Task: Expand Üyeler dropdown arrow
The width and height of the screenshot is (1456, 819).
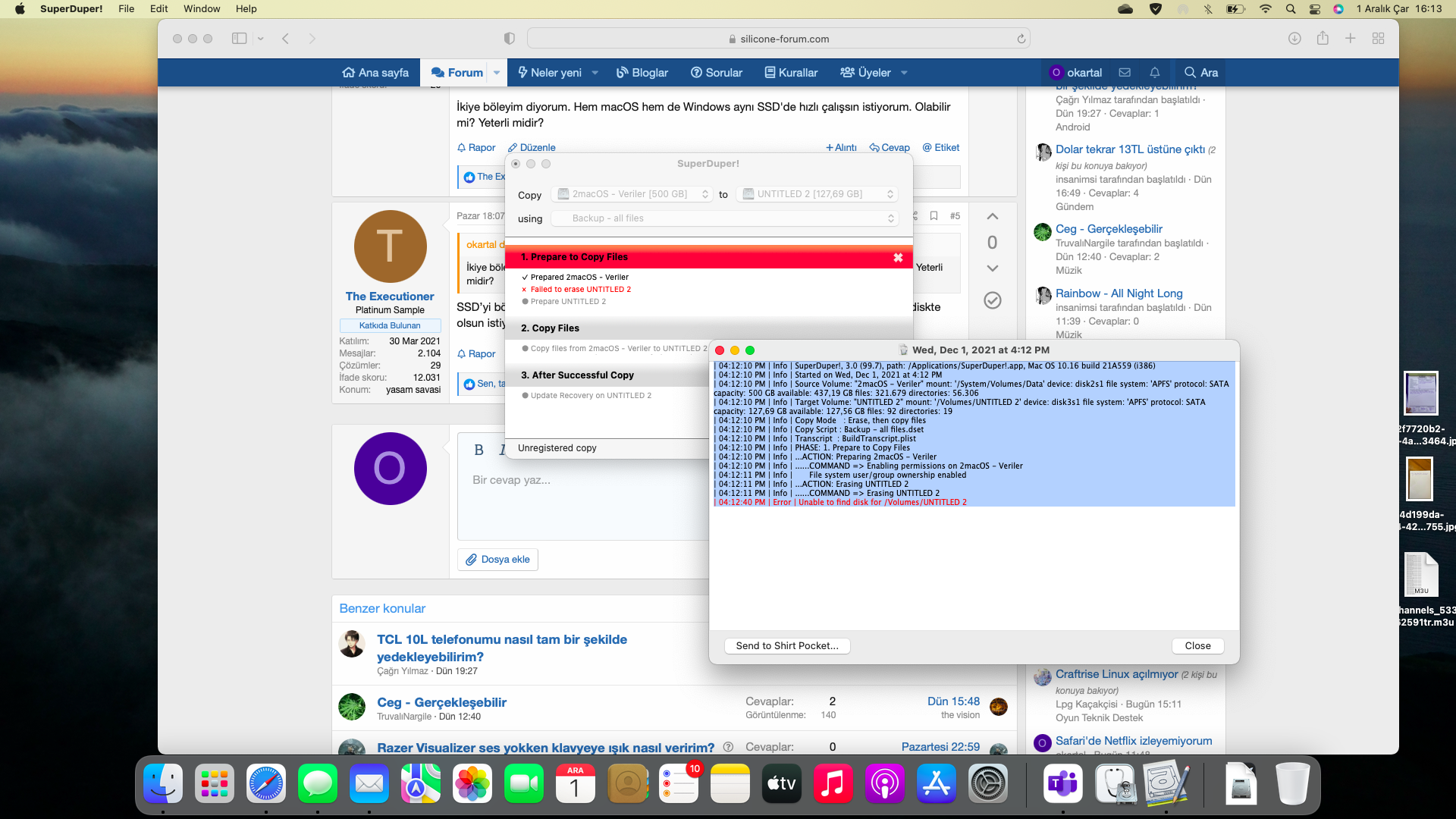Action: 904,73
